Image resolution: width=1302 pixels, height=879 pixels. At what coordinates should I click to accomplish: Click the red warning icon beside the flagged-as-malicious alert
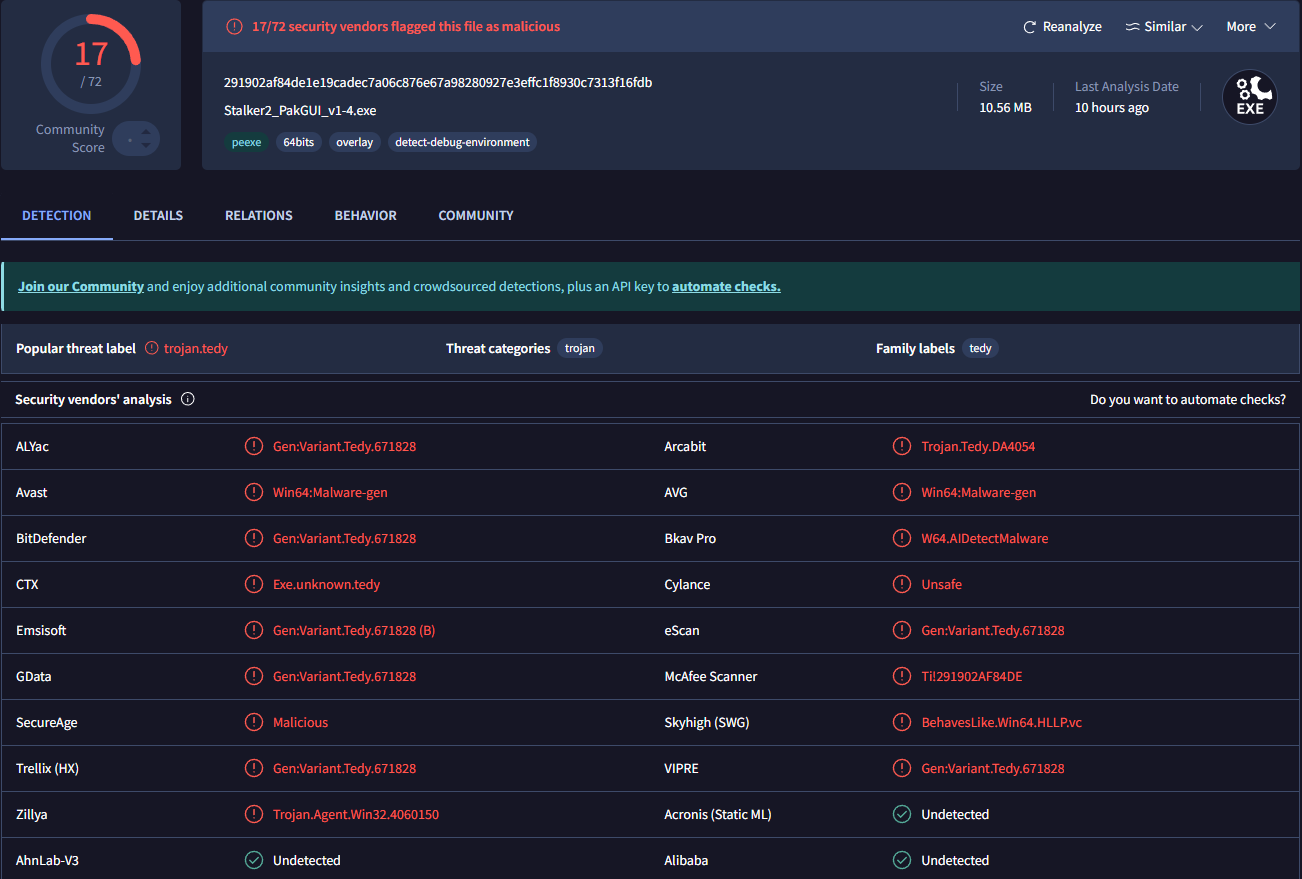coord(234,27)
